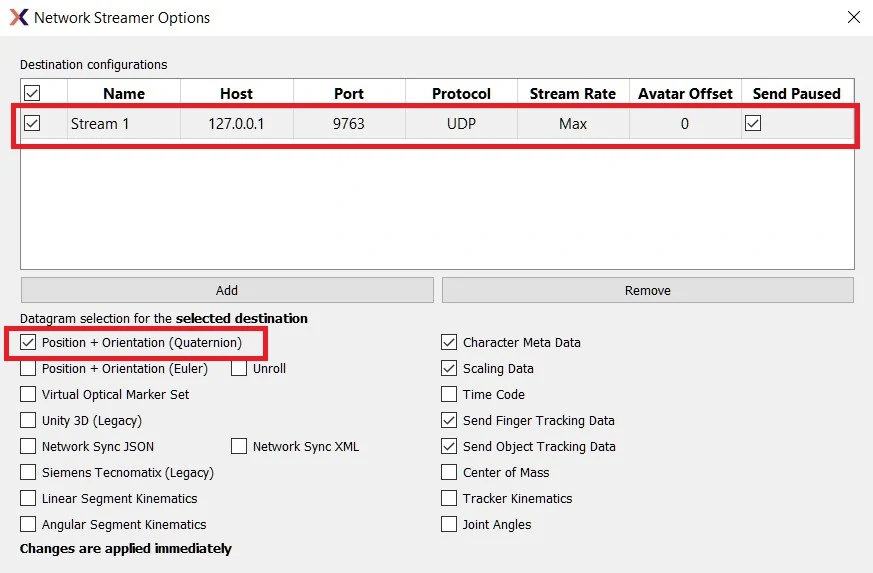Tick the Unity 3D (Legacy) checkbox

click(28, 420)
